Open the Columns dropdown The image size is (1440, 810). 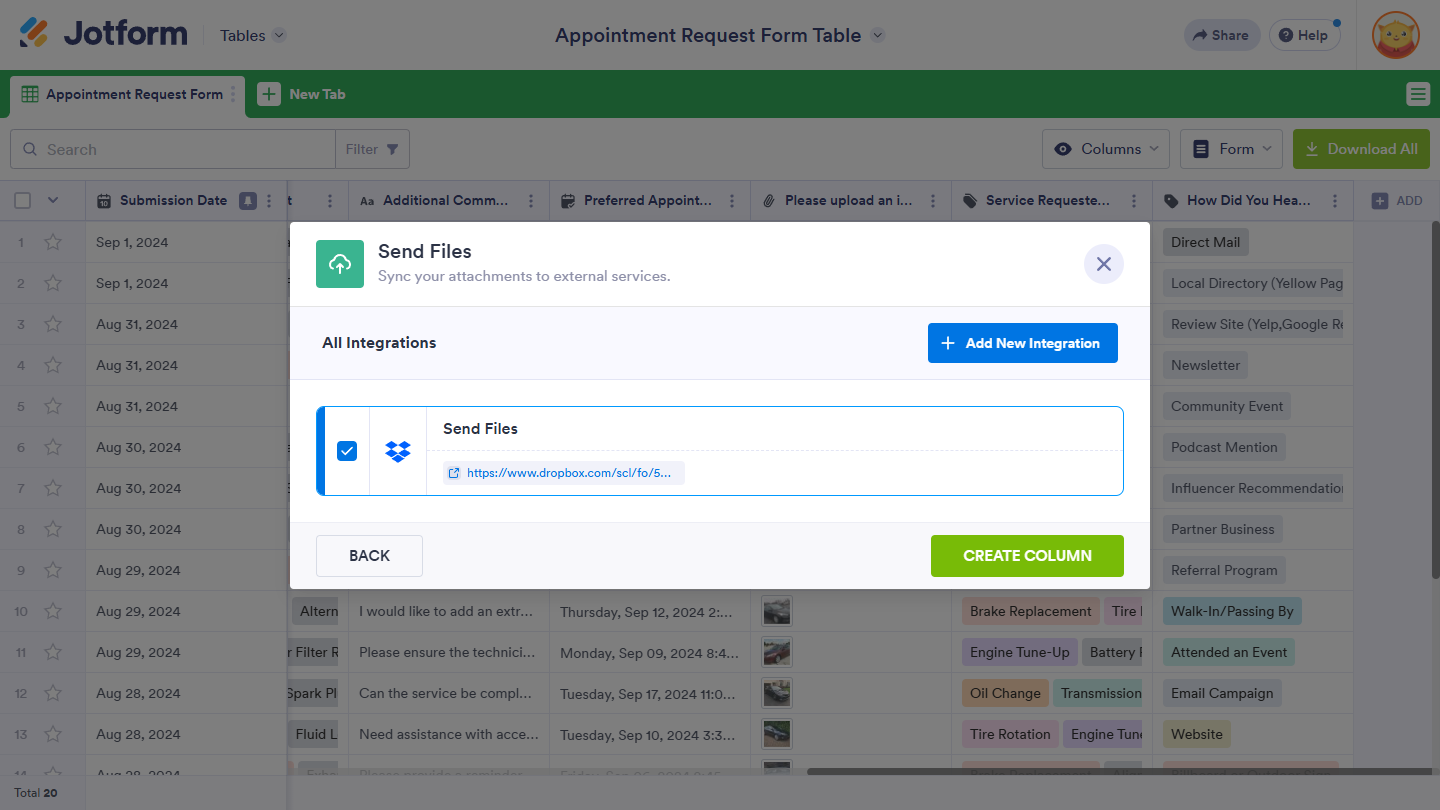point(1106,149)
